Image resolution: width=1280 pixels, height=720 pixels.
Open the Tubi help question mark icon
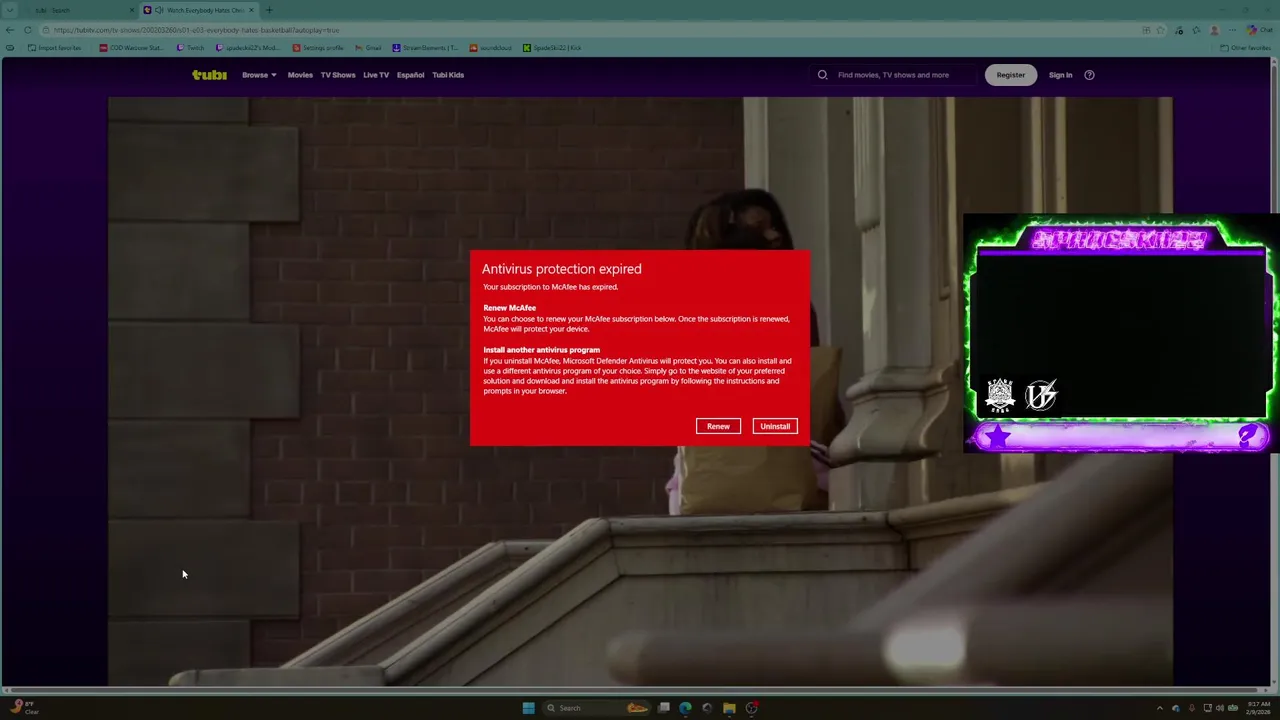tap(1089, 75)
